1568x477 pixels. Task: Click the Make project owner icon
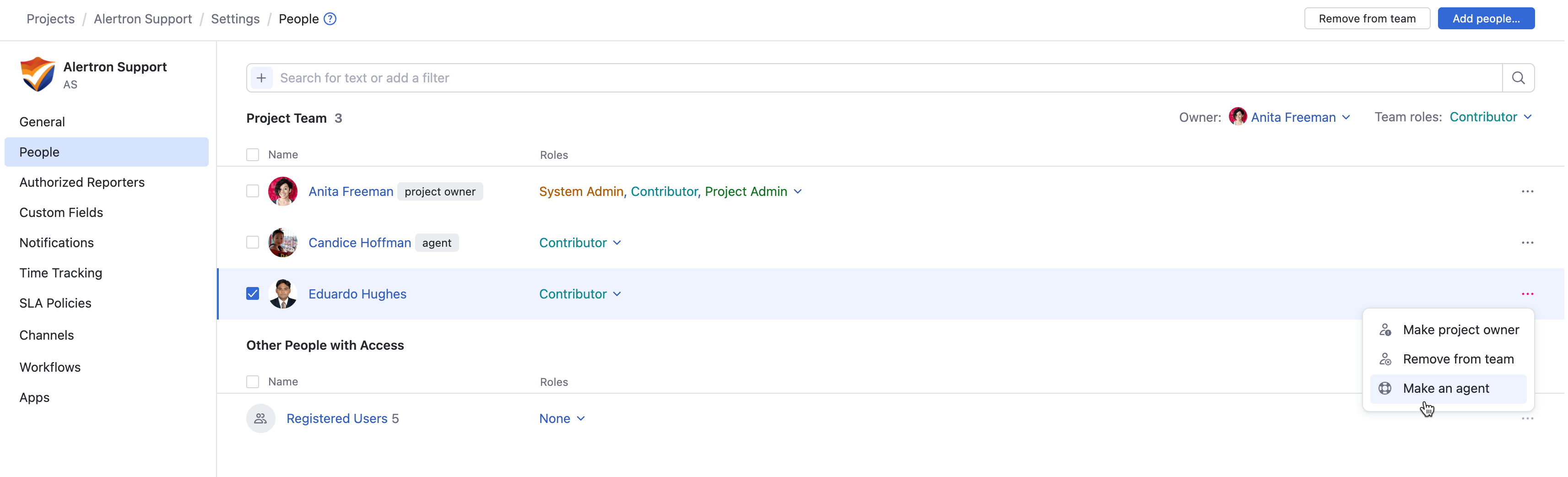click(1385, 330)
